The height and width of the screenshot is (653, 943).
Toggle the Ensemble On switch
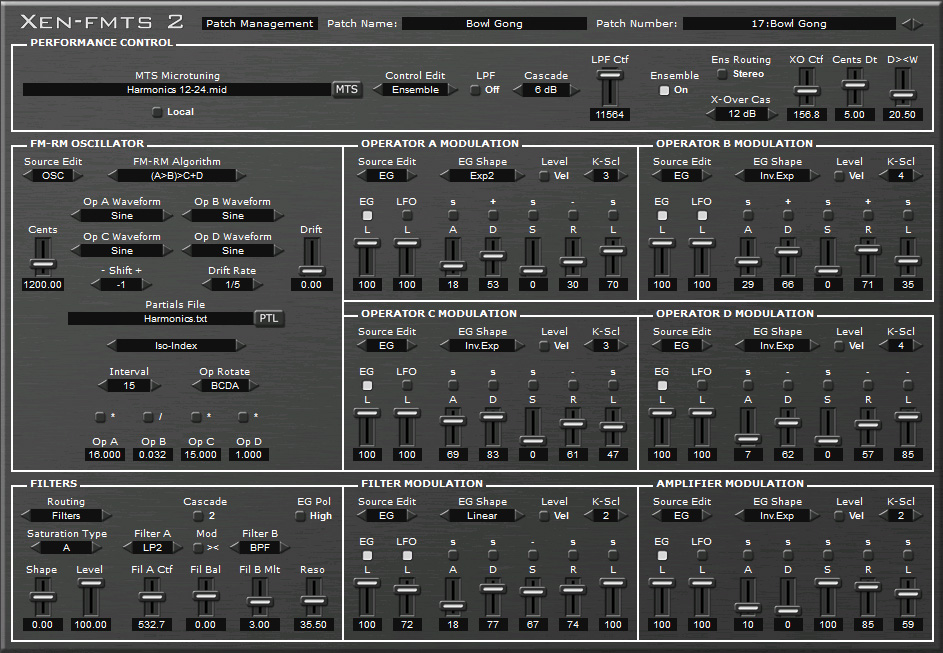click(x=664, y=90)
